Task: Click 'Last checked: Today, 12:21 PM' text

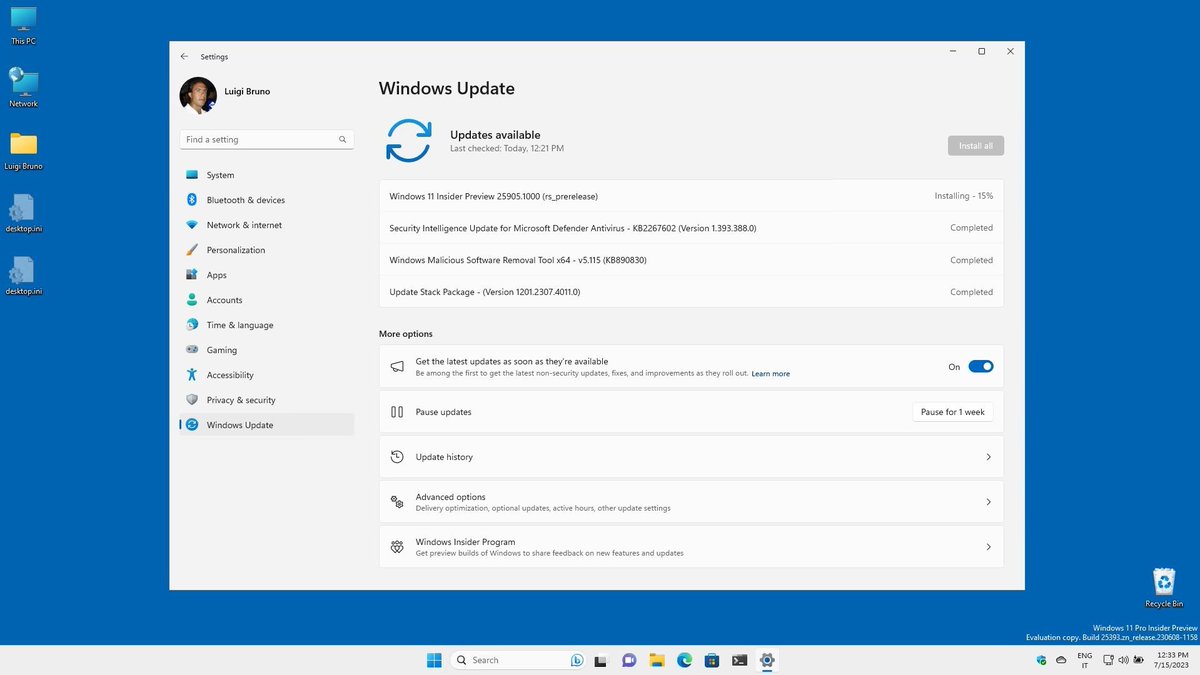Action: coord(507,148)
